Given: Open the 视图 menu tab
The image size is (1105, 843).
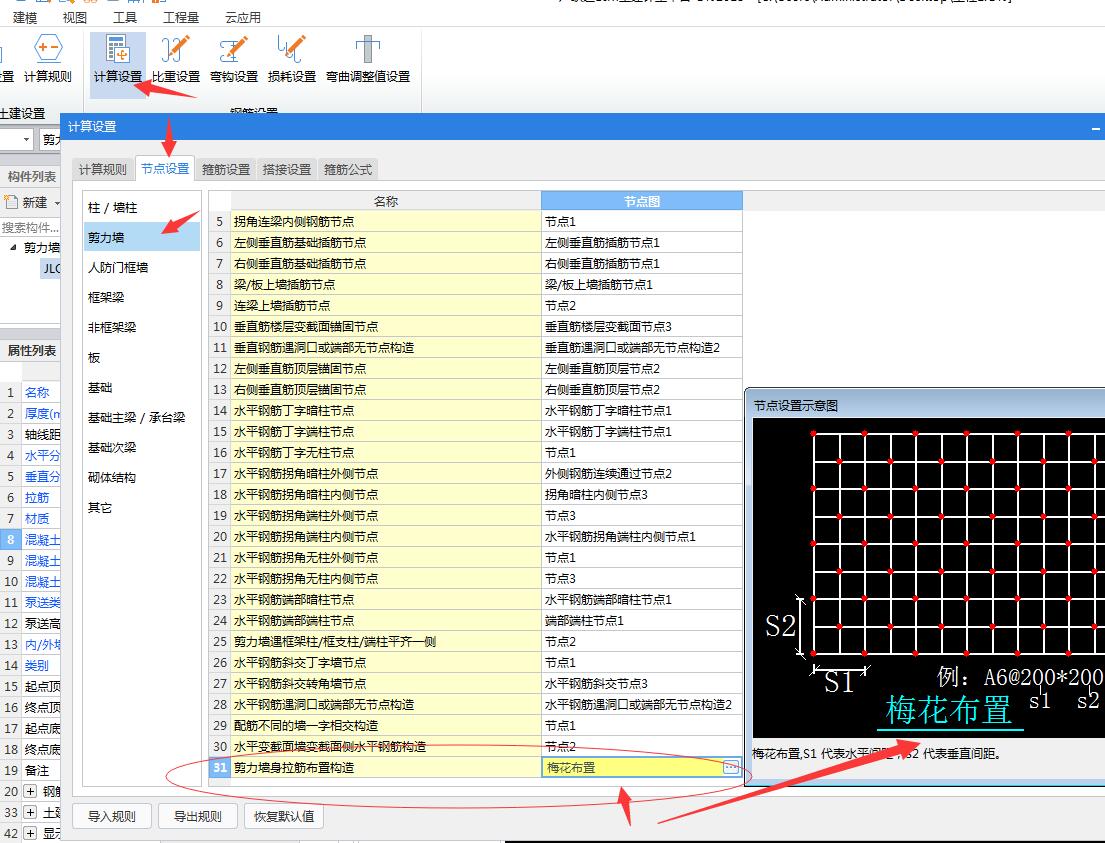Looking at the screenshot, I should [x=75, y=18].
